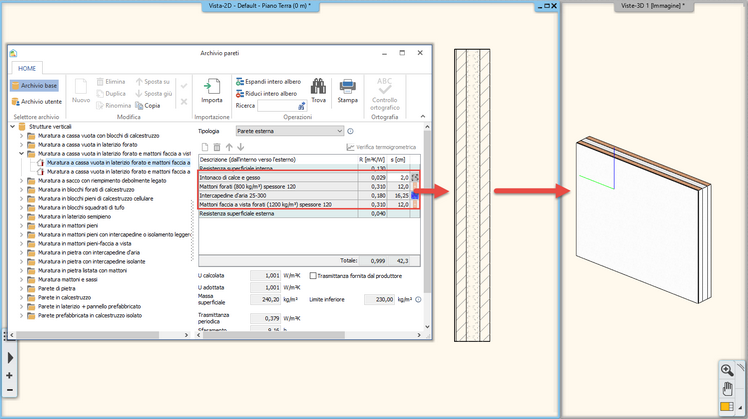
Task: Switch to Viste-3D 1 [Immagine] tab
Action: (x=653, y=6)
